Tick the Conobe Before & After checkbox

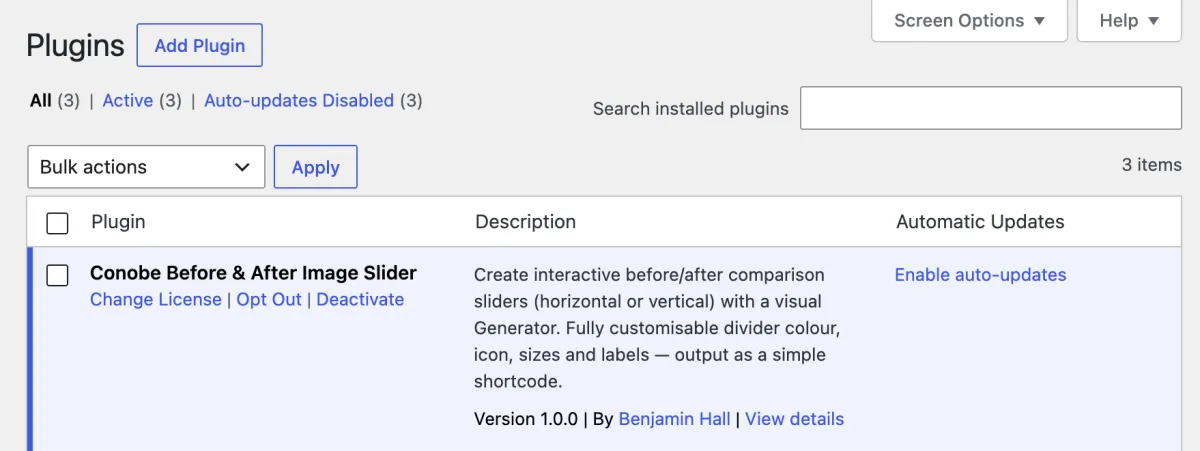58,275
